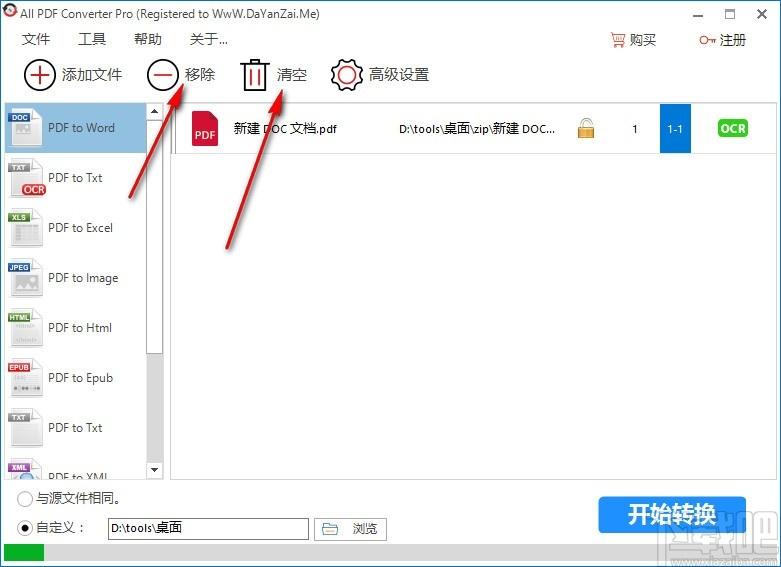Click the red plus Add File icon
Screen dimensions: 781x567
[x=39, y=75]
